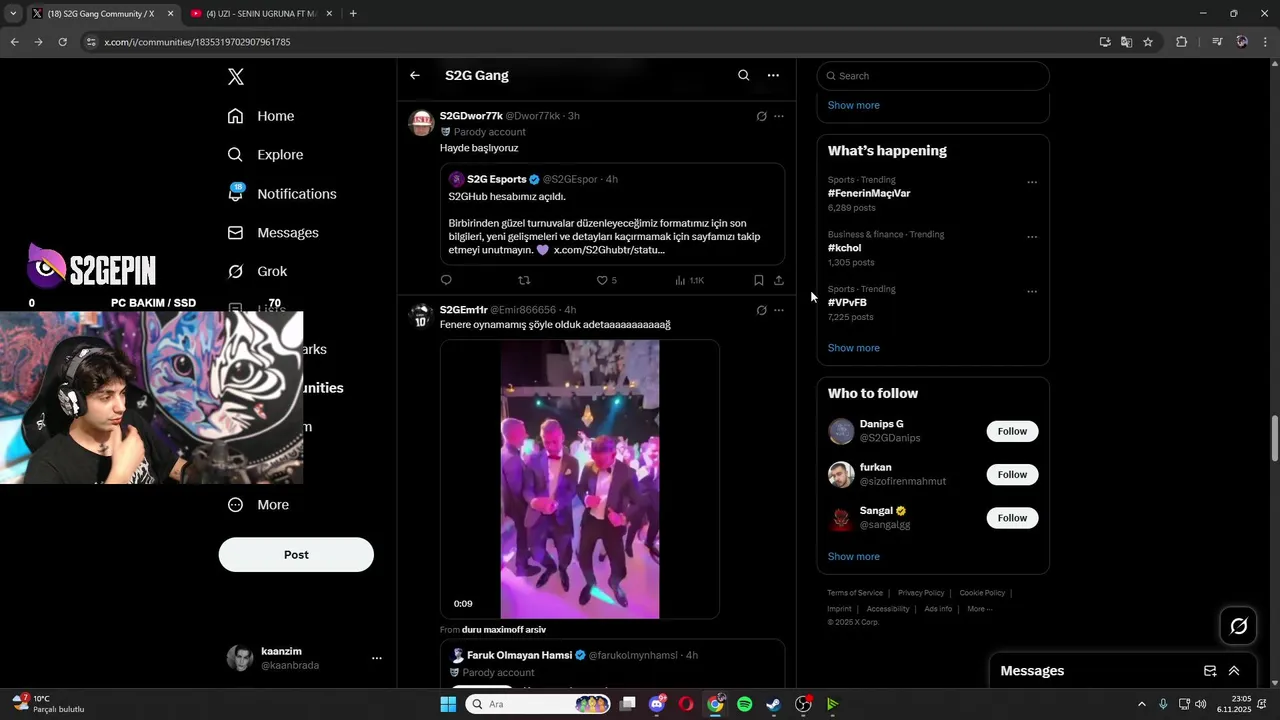Screen dimensions: 1280x720
Task: Like the S2GDwor77k post with 5 likes
Action: click(x=606, y=281)
